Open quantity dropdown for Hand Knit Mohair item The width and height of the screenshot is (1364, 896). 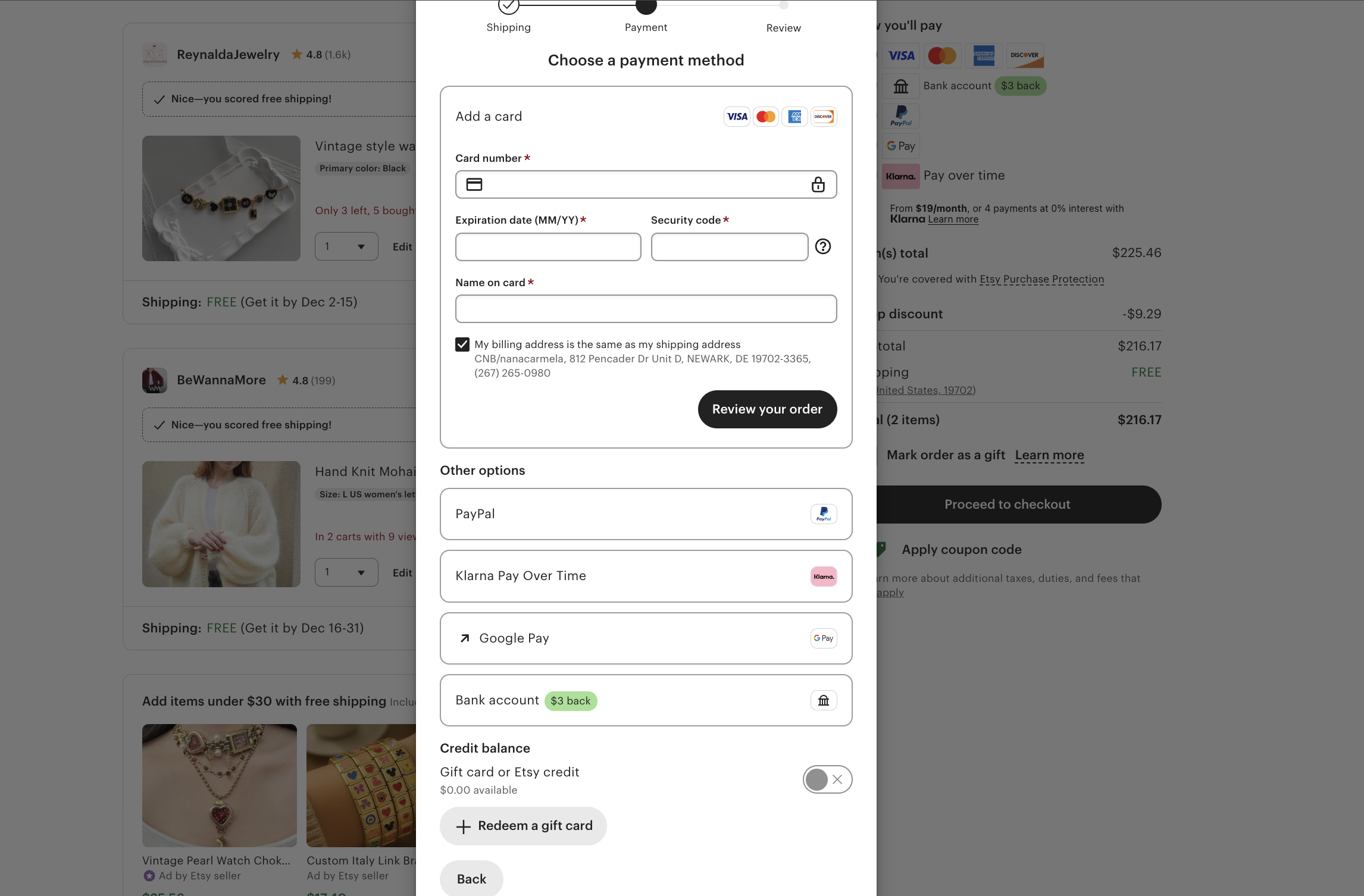[x=346, y=572]
